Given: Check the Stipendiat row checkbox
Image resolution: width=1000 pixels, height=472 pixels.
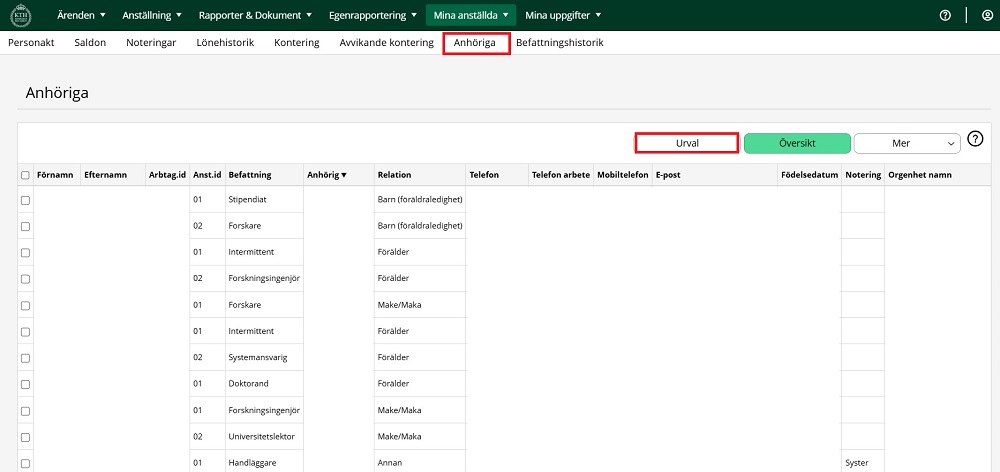Looking at the screenshot, I should (x=25, y=200).
